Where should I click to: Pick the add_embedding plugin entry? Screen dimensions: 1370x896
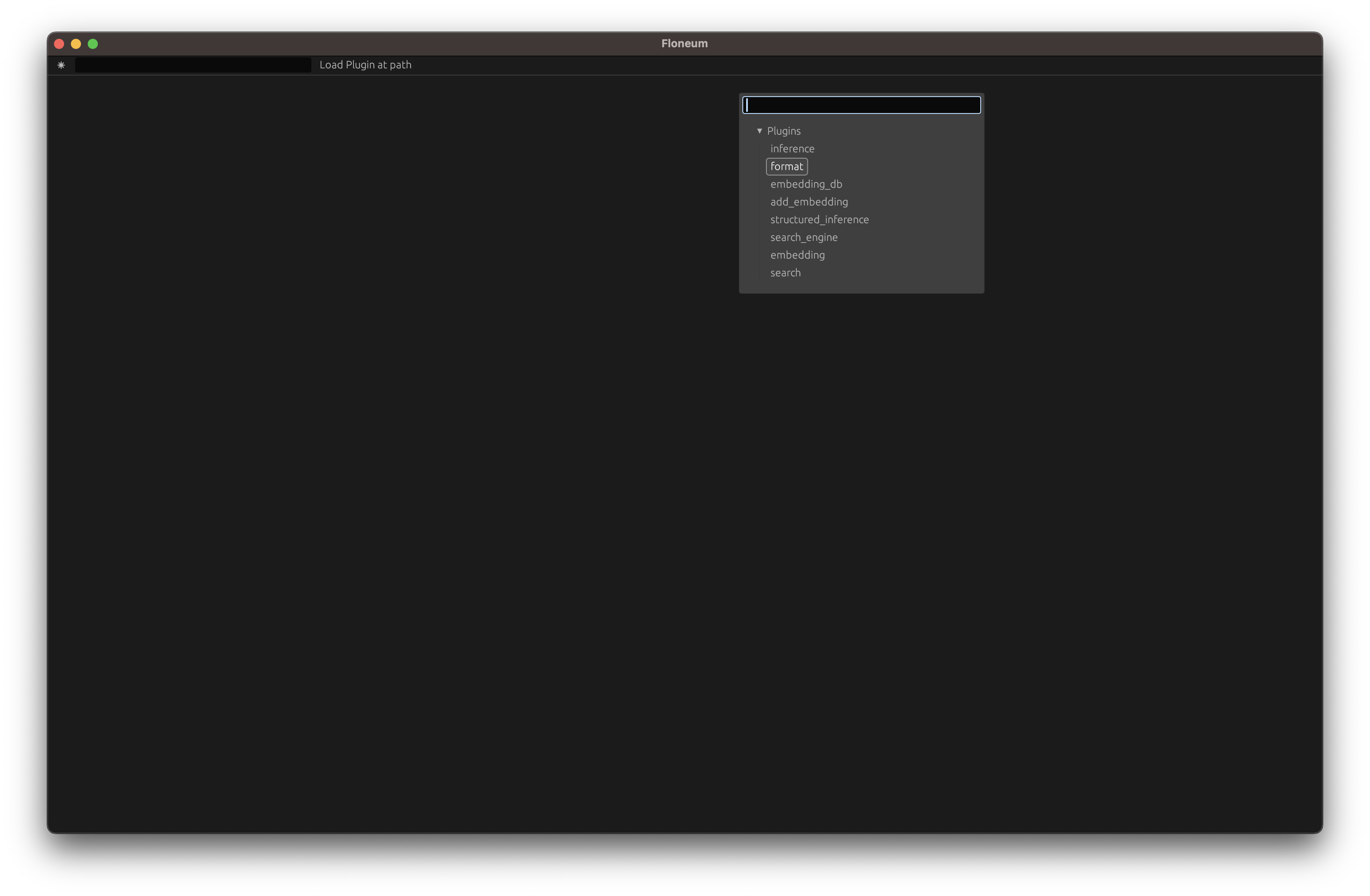(x=809, y=202)
